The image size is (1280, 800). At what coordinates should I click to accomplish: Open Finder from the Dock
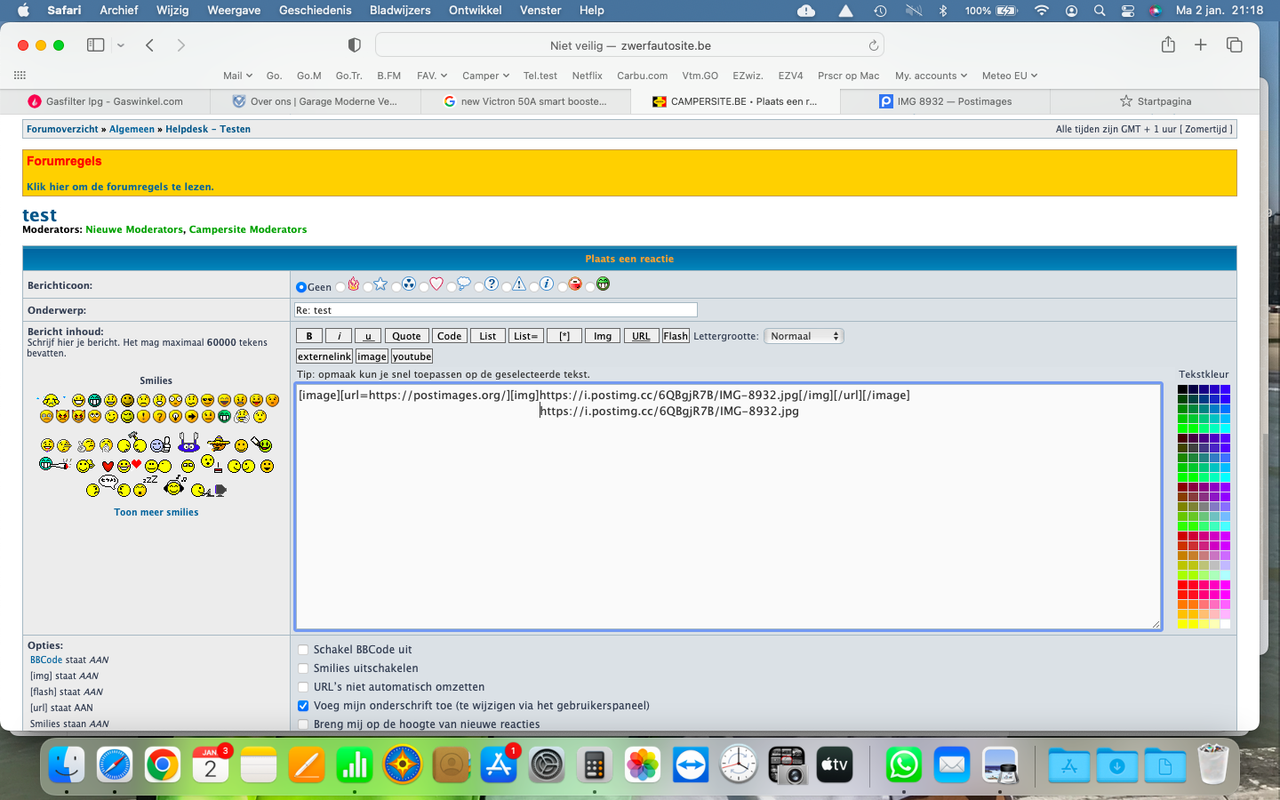click(x=67, y=766)
